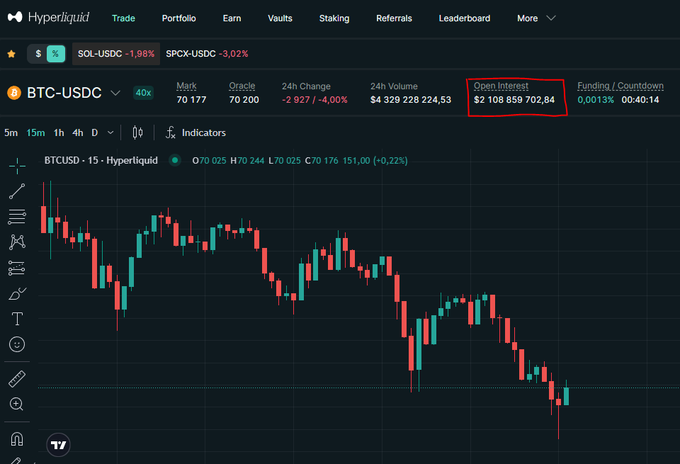Click the mark price 70 177
Image resolution: width=680 pixels, height=464 pixels.
tap(191, 100)
